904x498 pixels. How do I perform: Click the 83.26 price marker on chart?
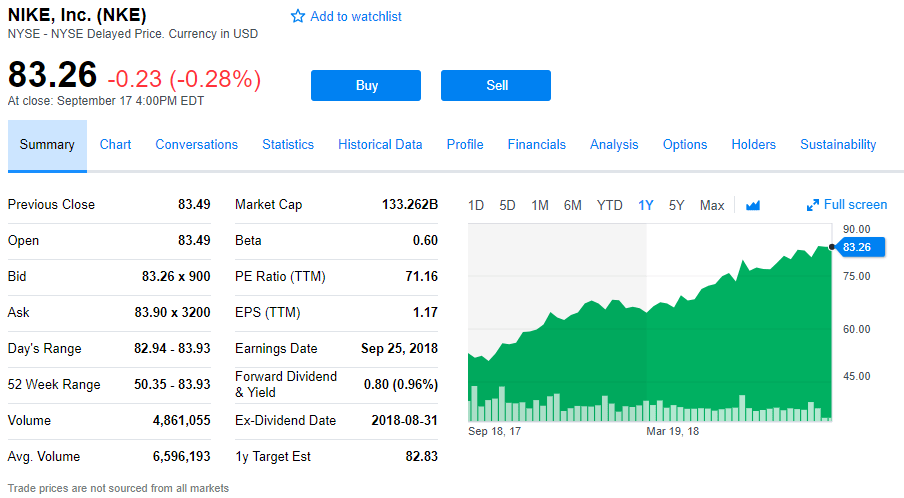pyautogui.click(x=856, y=247)
